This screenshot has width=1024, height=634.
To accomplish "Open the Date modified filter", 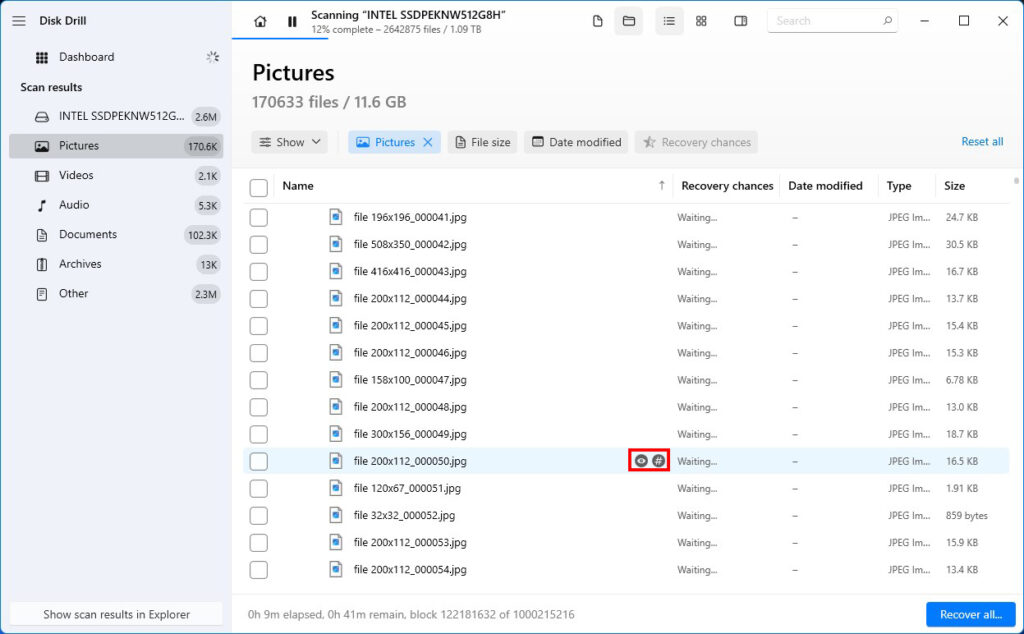I will pyautogui.click(x=575, y=142).
